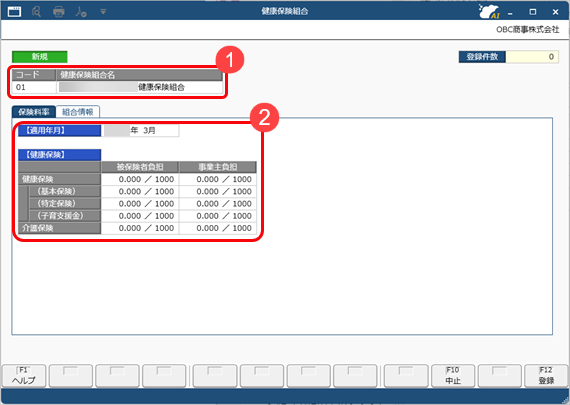Edit the 健康保険組合名 field
The height and width of the screenshot is (405, 570).
(x=140, y=87)
